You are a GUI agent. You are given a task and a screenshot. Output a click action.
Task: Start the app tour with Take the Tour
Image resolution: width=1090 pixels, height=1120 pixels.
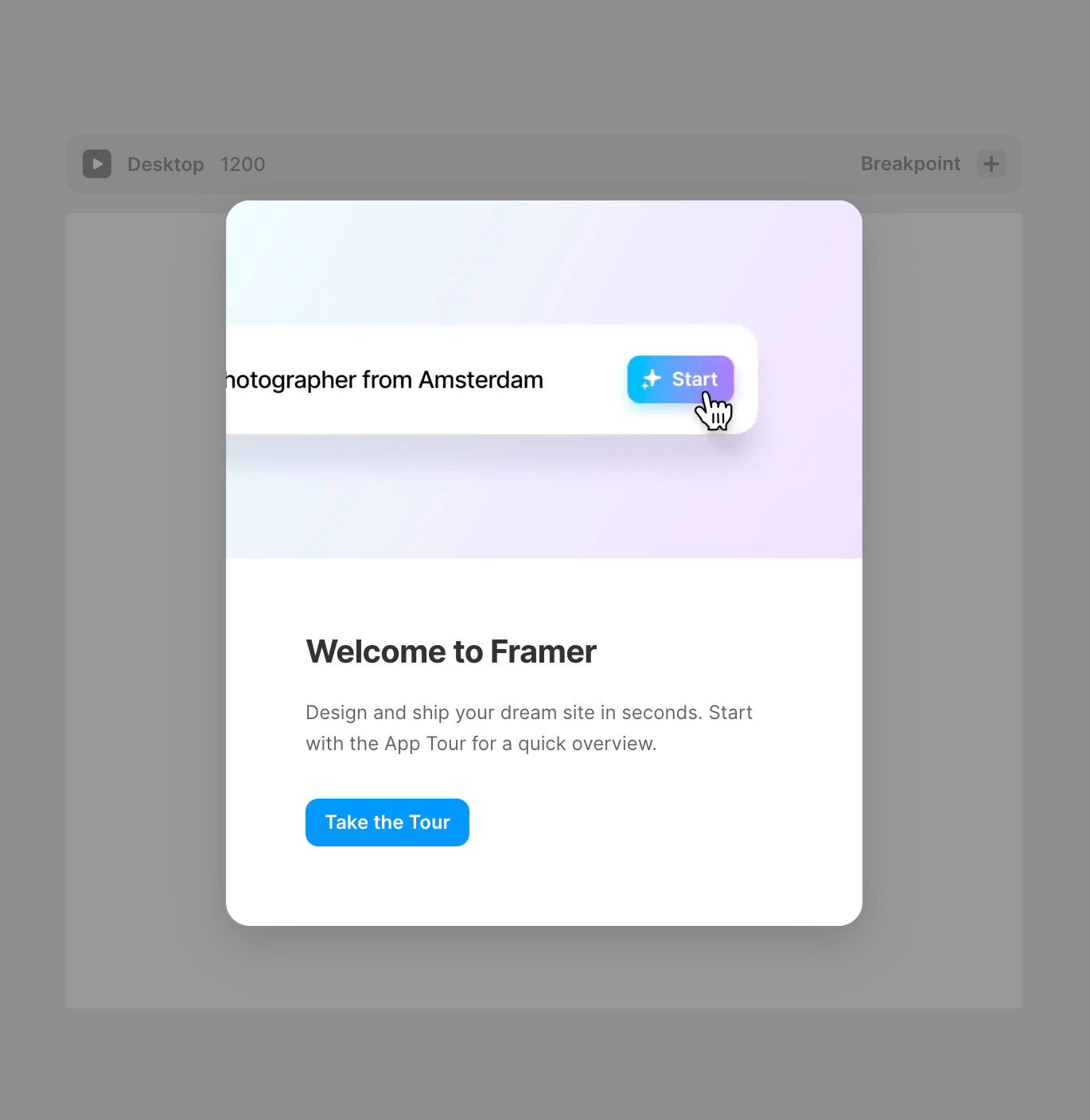pos(387,822)
